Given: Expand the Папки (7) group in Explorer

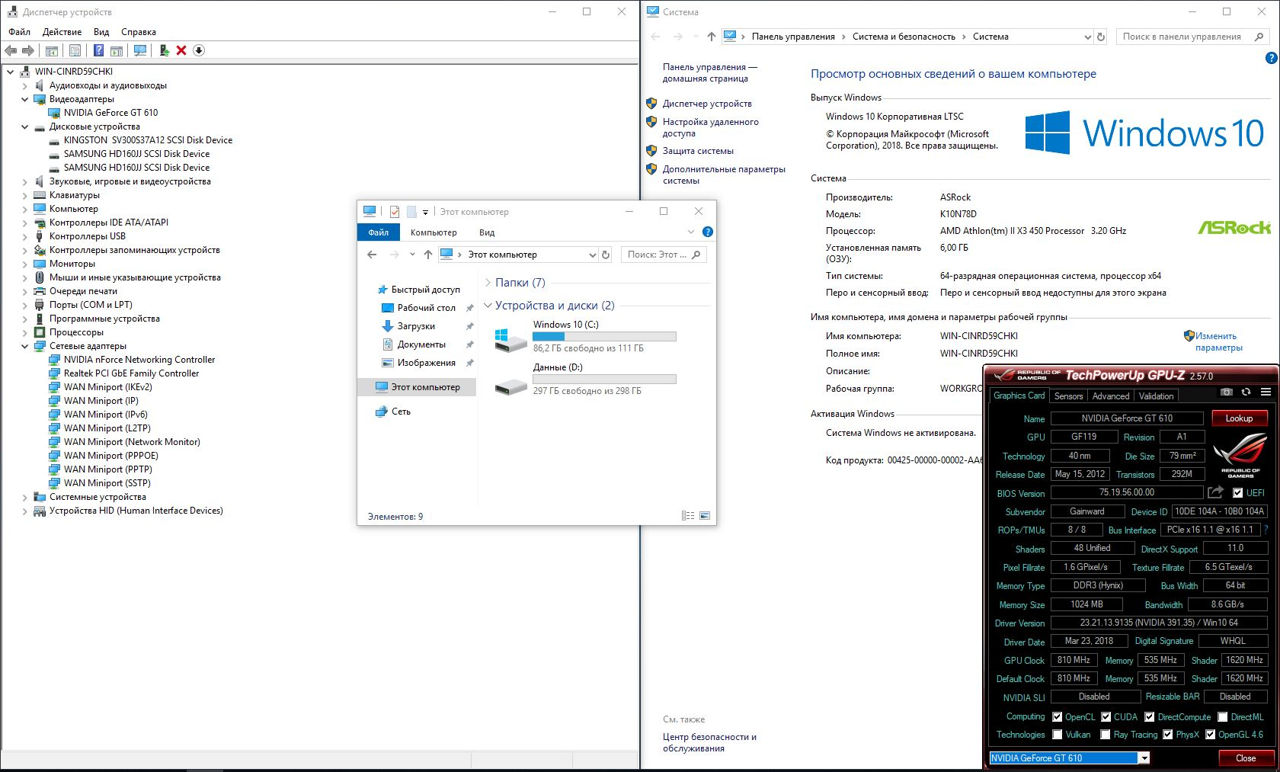Looking at the screenshot, I should click(x=488, y=283).
